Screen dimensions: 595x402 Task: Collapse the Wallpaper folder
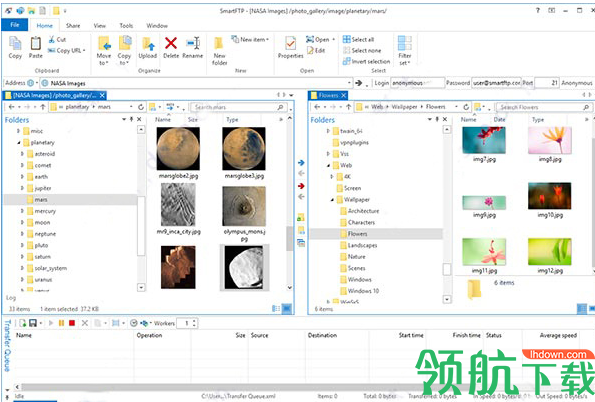tap(332, 200)
